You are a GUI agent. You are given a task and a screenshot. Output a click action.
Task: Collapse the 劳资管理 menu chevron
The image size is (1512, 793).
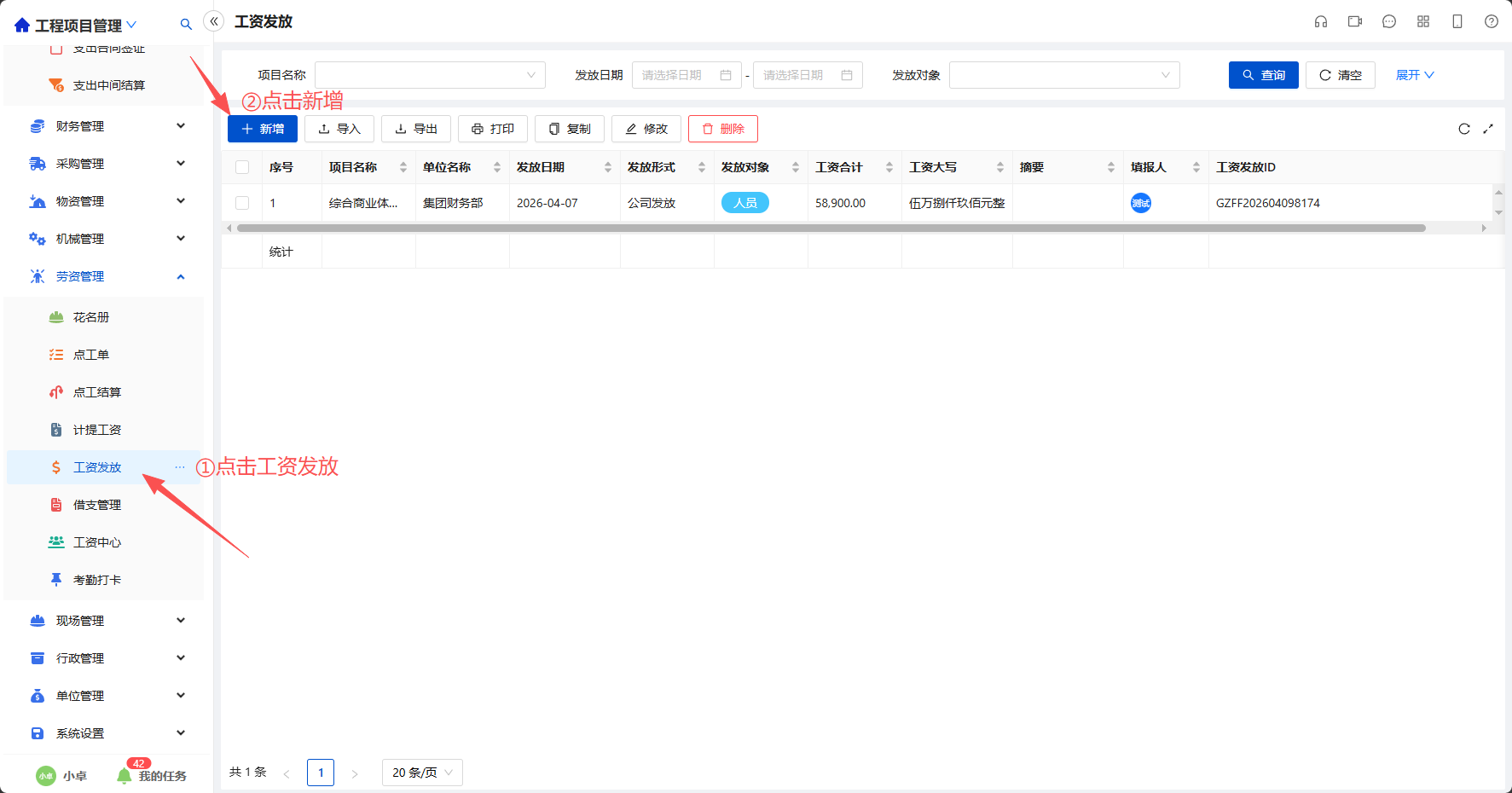point(181,276)
